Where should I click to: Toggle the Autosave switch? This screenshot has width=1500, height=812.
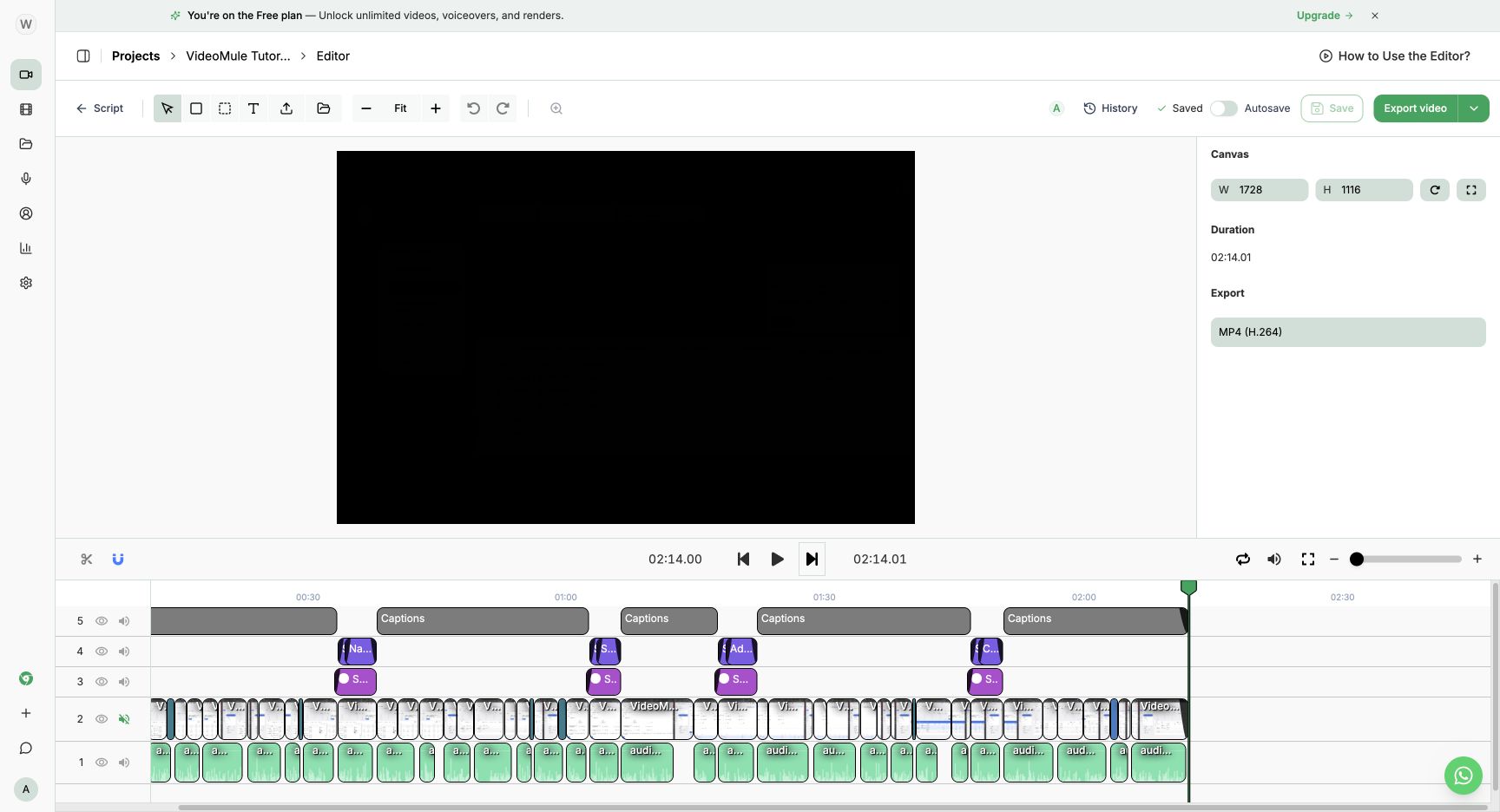1224,108
